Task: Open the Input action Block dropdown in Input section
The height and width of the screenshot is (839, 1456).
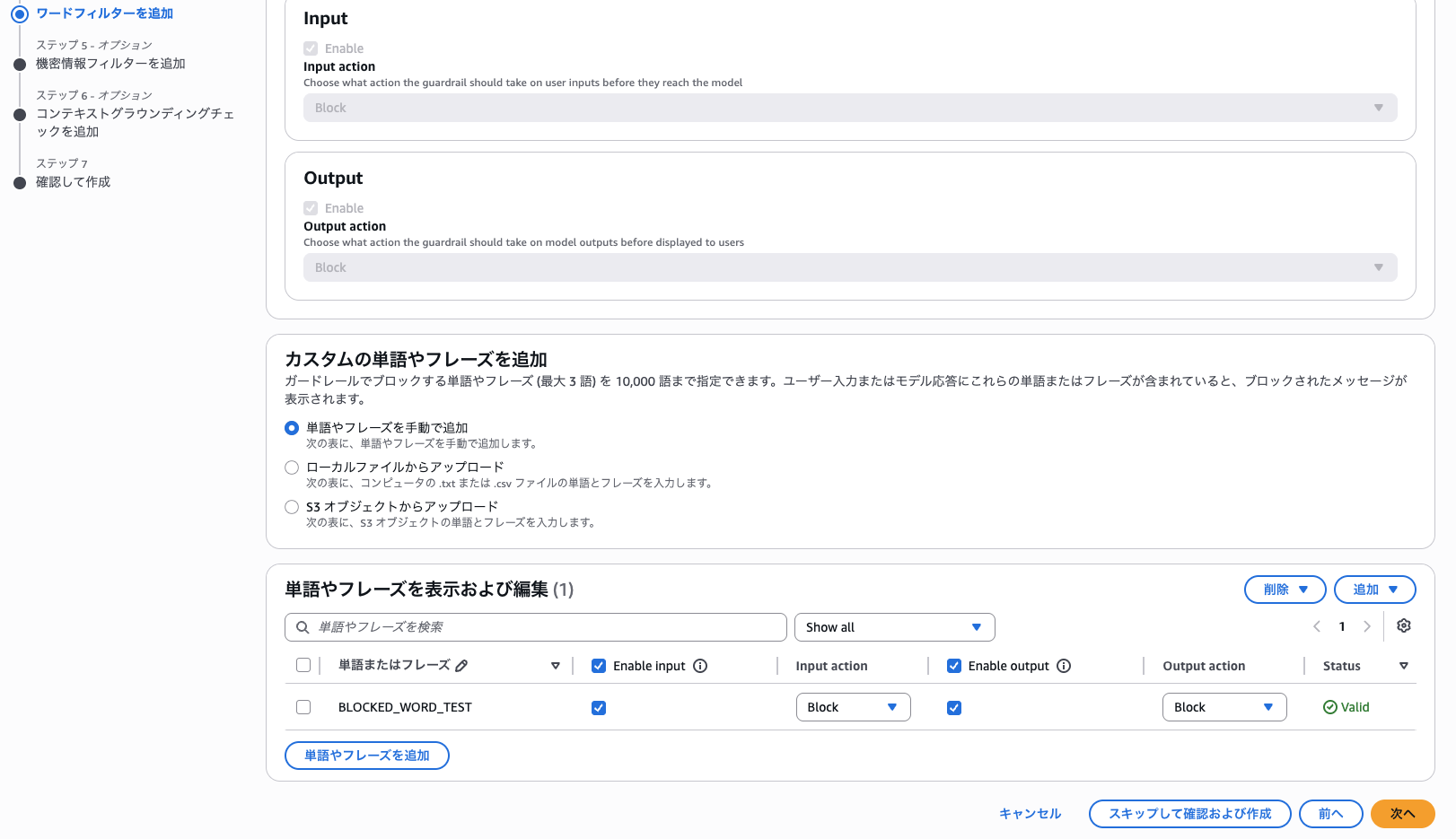Action: (x=850, y=108)
